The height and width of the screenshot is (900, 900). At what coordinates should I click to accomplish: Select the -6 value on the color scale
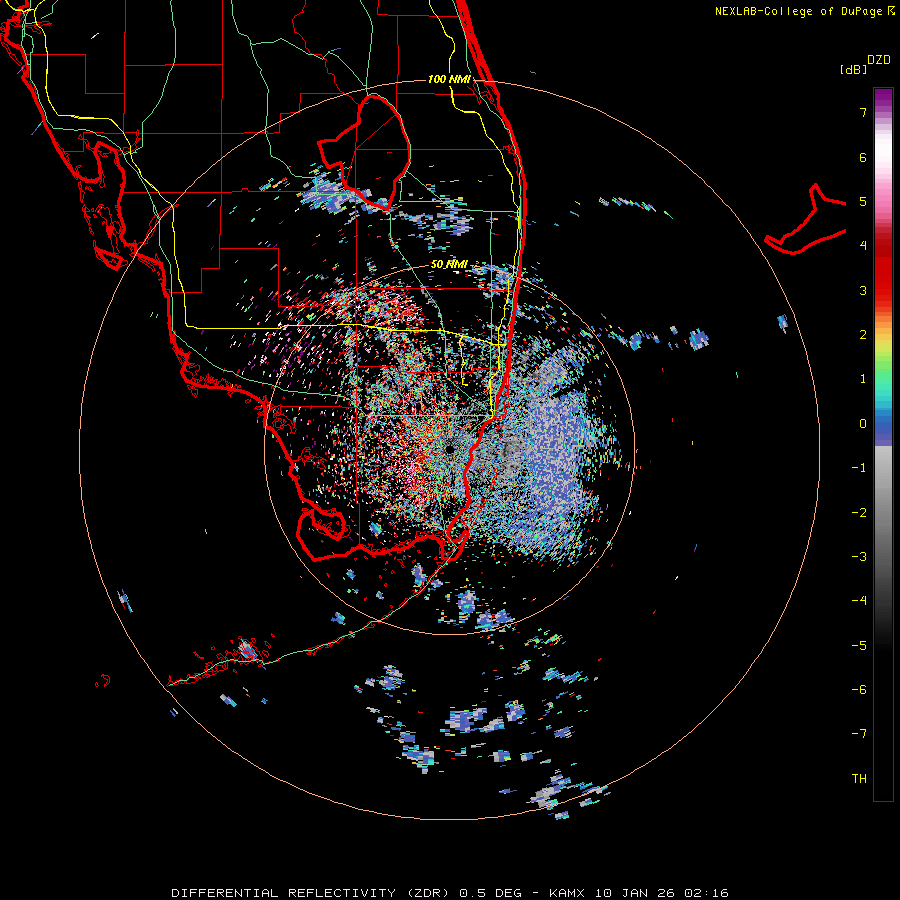tap(859, 690)
